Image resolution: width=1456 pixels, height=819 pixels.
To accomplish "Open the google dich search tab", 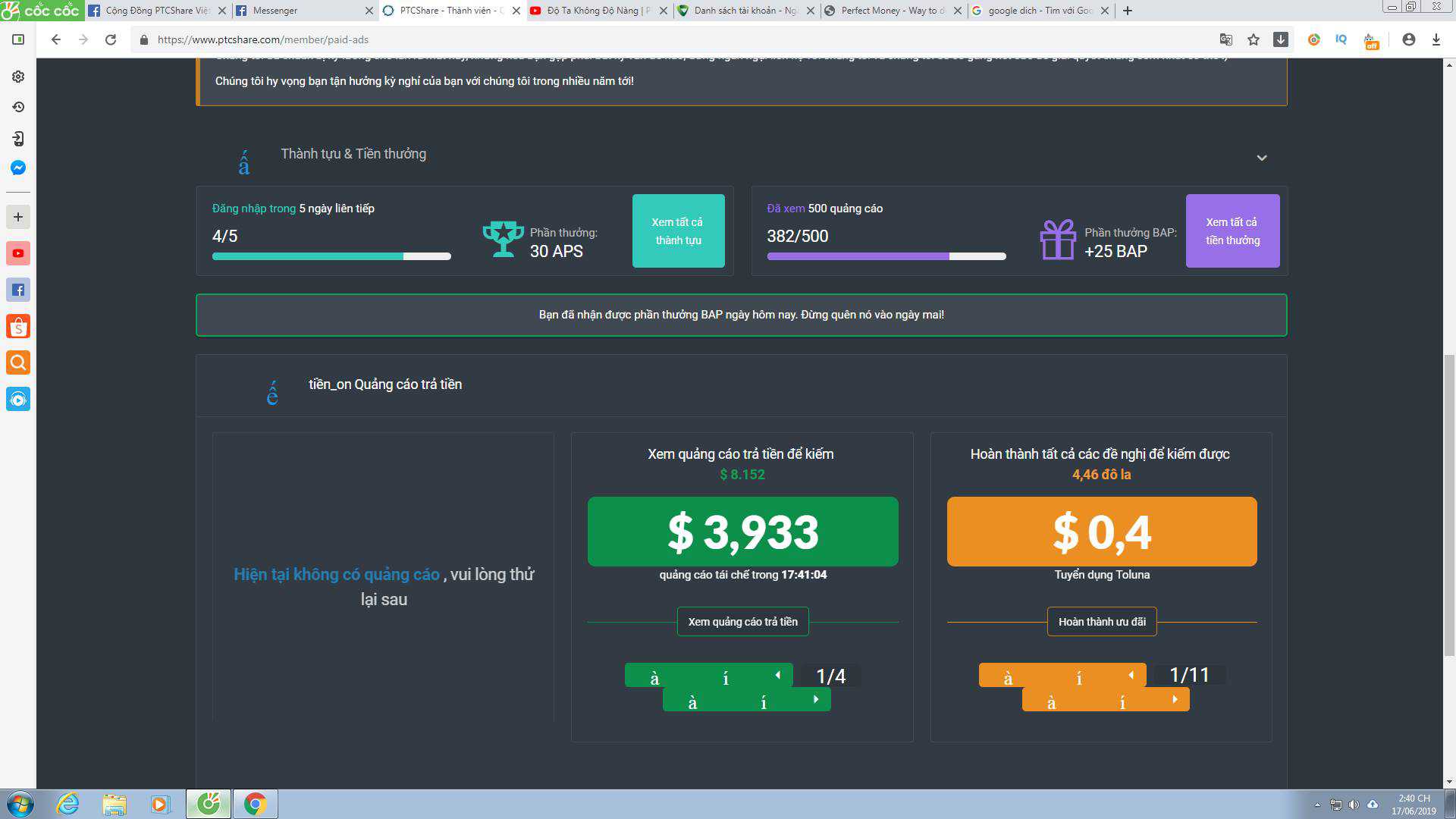I will tap(1039, 11).
